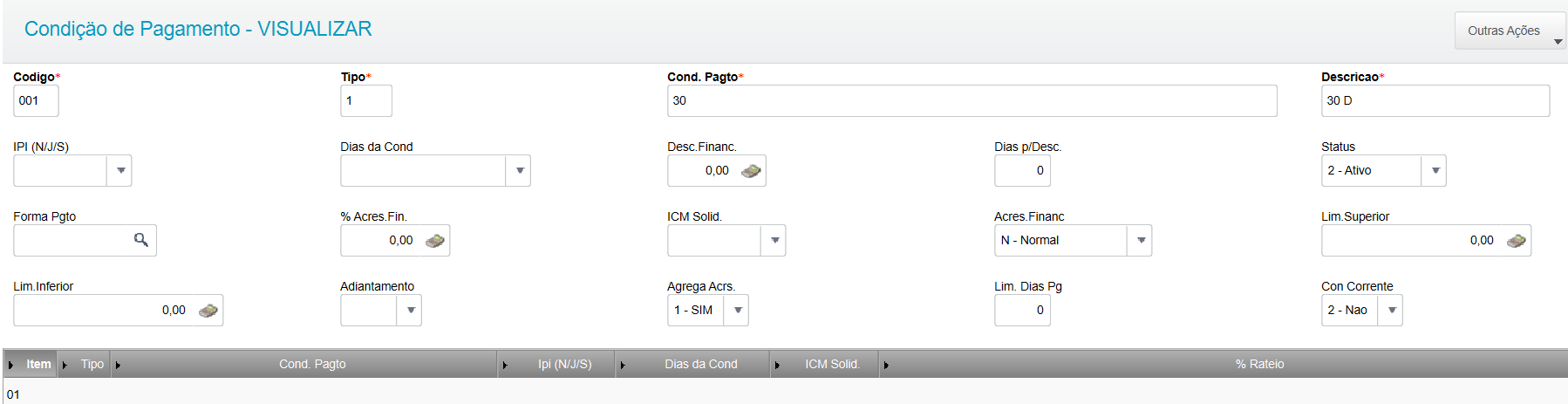The height and width of the screenshot is (404, 1568).
Task: Expand the IPI (N/J/S) dropdown
Action: click(120, 171)
